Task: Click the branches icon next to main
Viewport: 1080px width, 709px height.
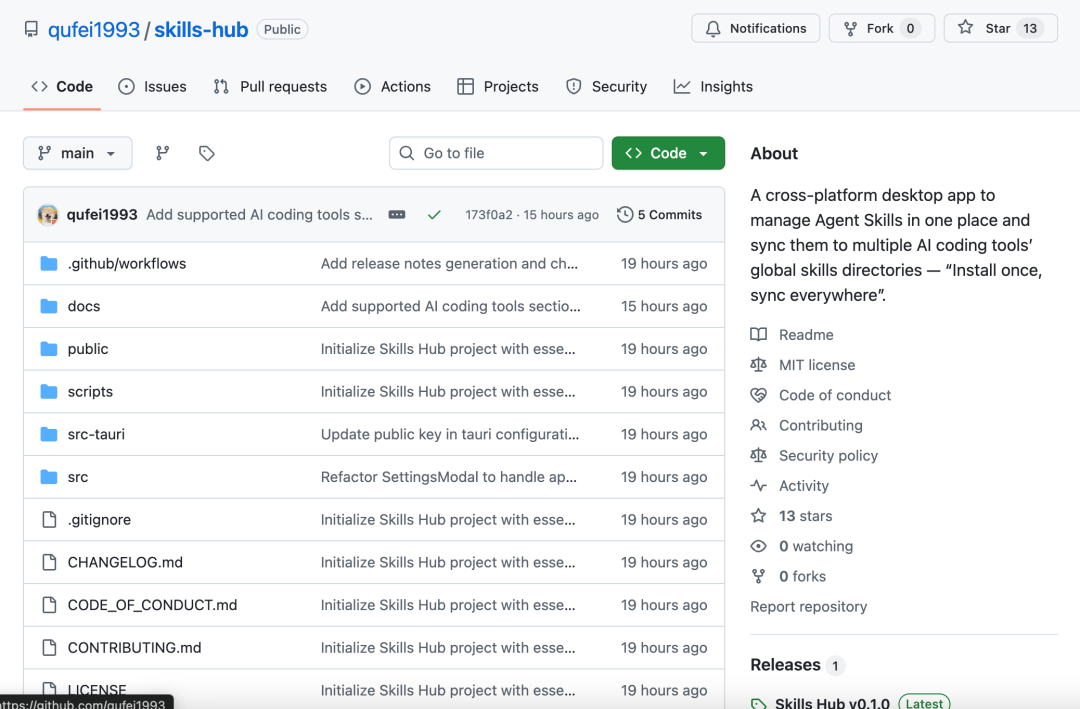Action: pyautogui.click(x=162, y=153)
